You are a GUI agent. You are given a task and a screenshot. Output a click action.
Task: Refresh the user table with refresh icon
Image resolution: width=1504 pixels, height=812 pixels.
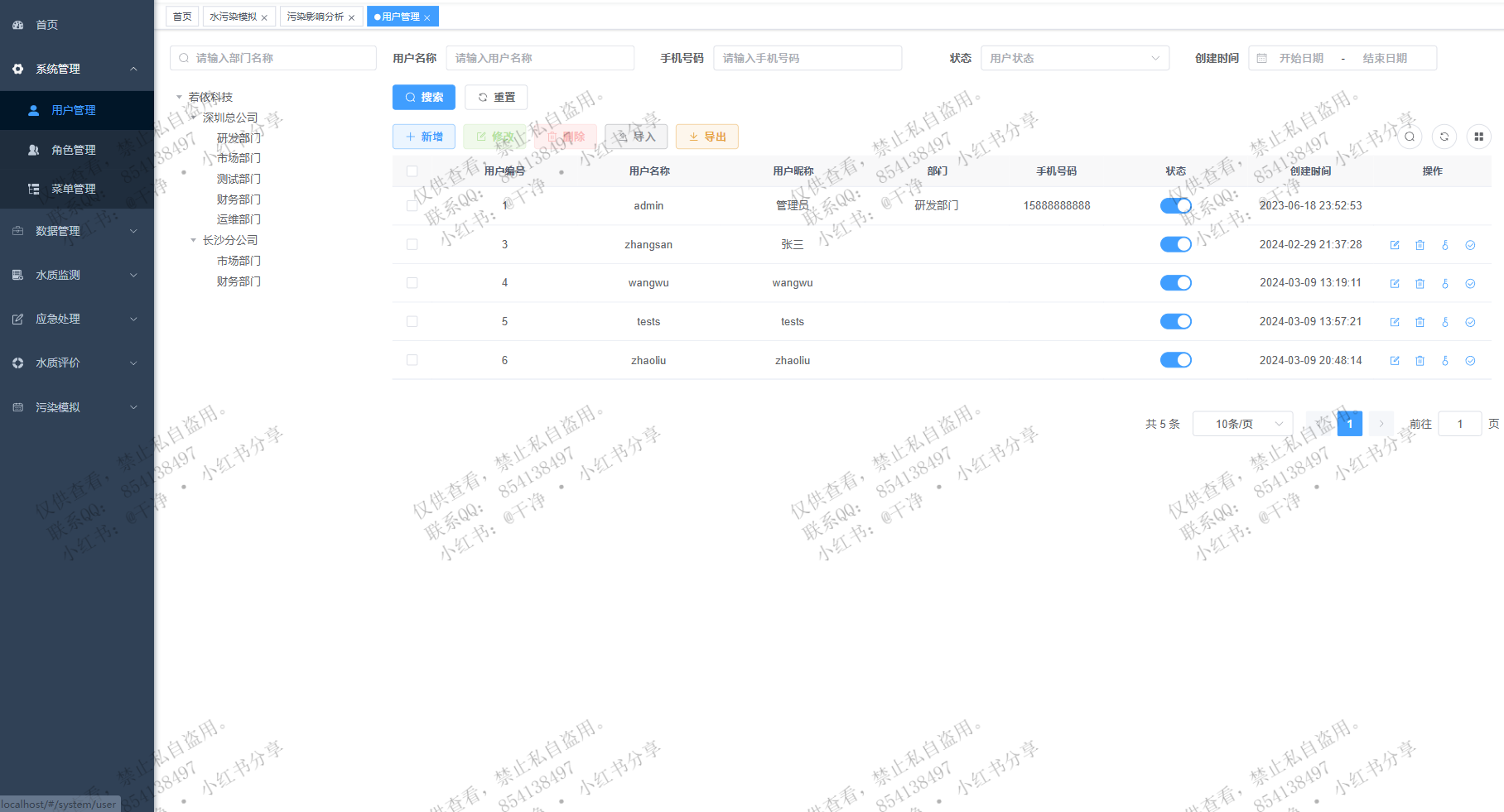[1444, 137]
